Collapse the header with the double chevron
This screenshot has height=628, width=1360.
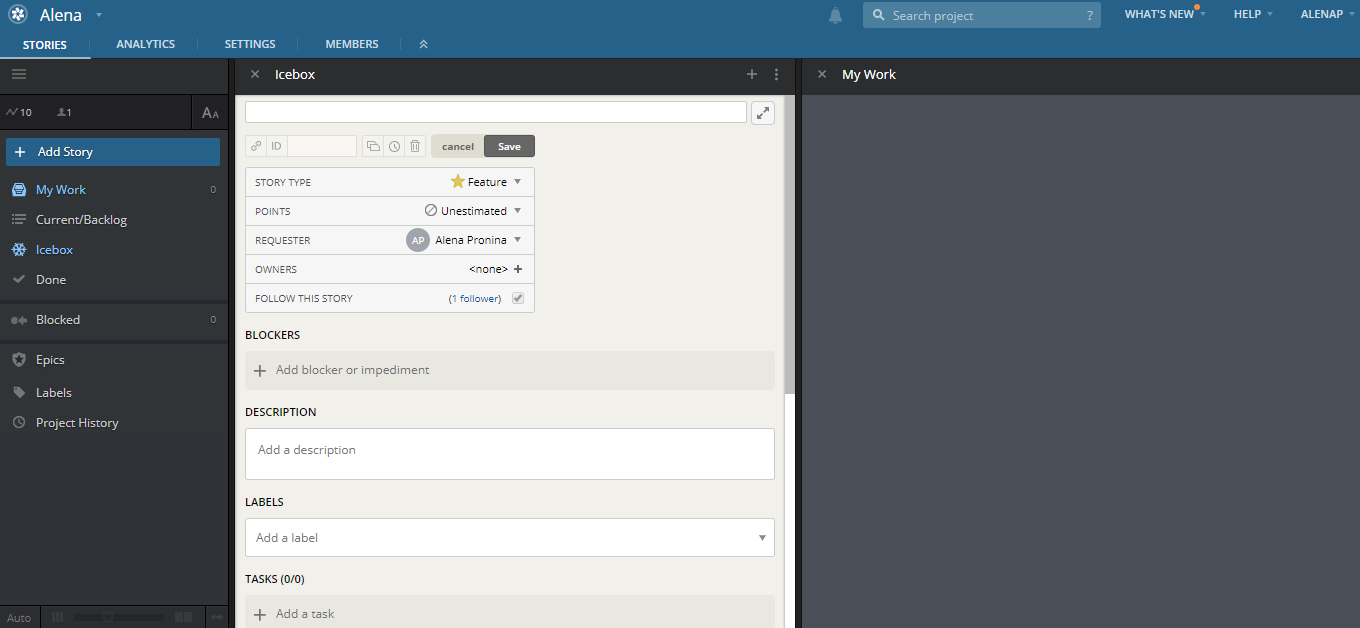pos(423,44)
